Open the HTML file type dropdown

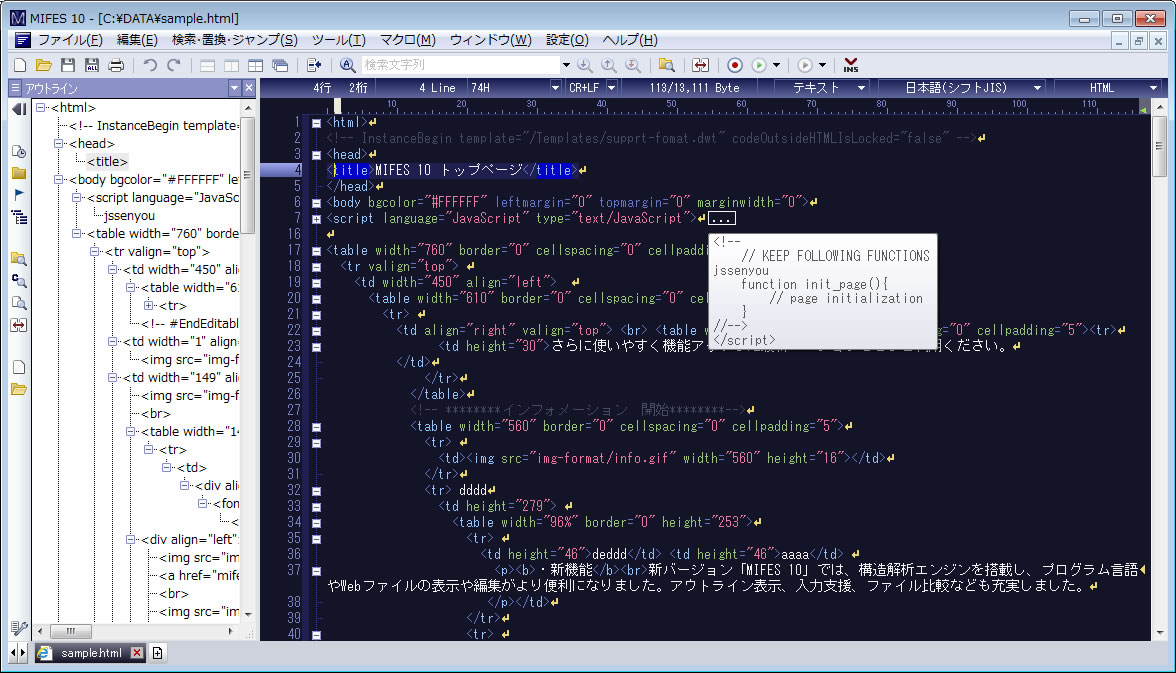pos(1154,88)
